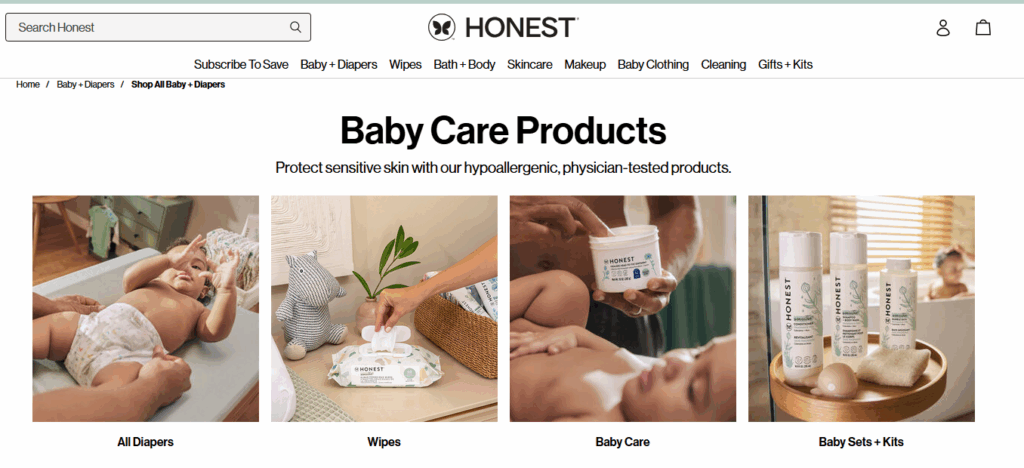
Task: Focus the Search Honest field
Action: click(x=158, y=27)
